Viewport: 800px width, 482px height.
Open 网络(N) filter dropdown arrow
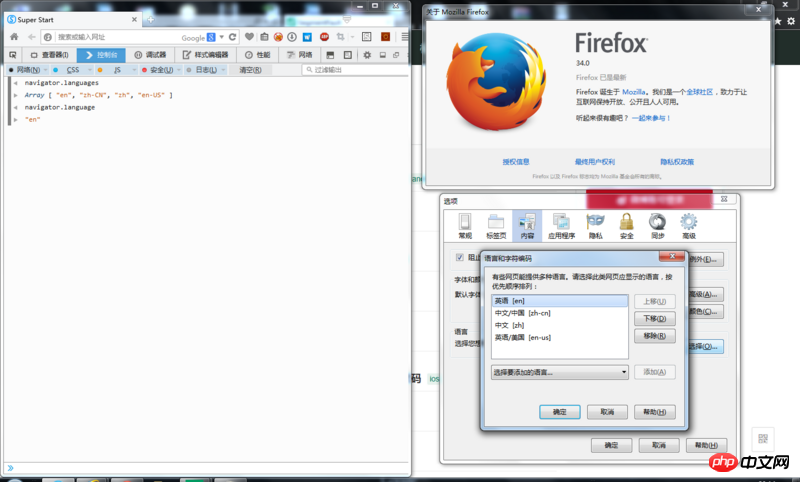click(x=45, y=70)
